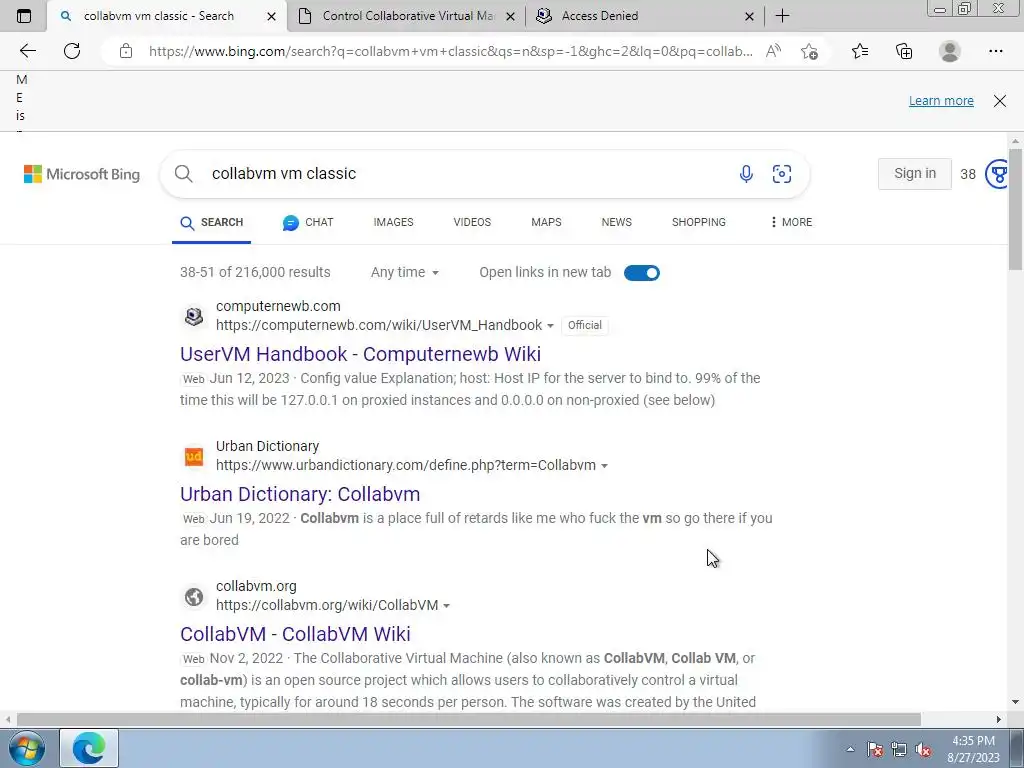Open Urban Dictionary: Collabvm result
Image resolution: width=1024 pixels, height=768 pixels.
[x=300, y=494]
